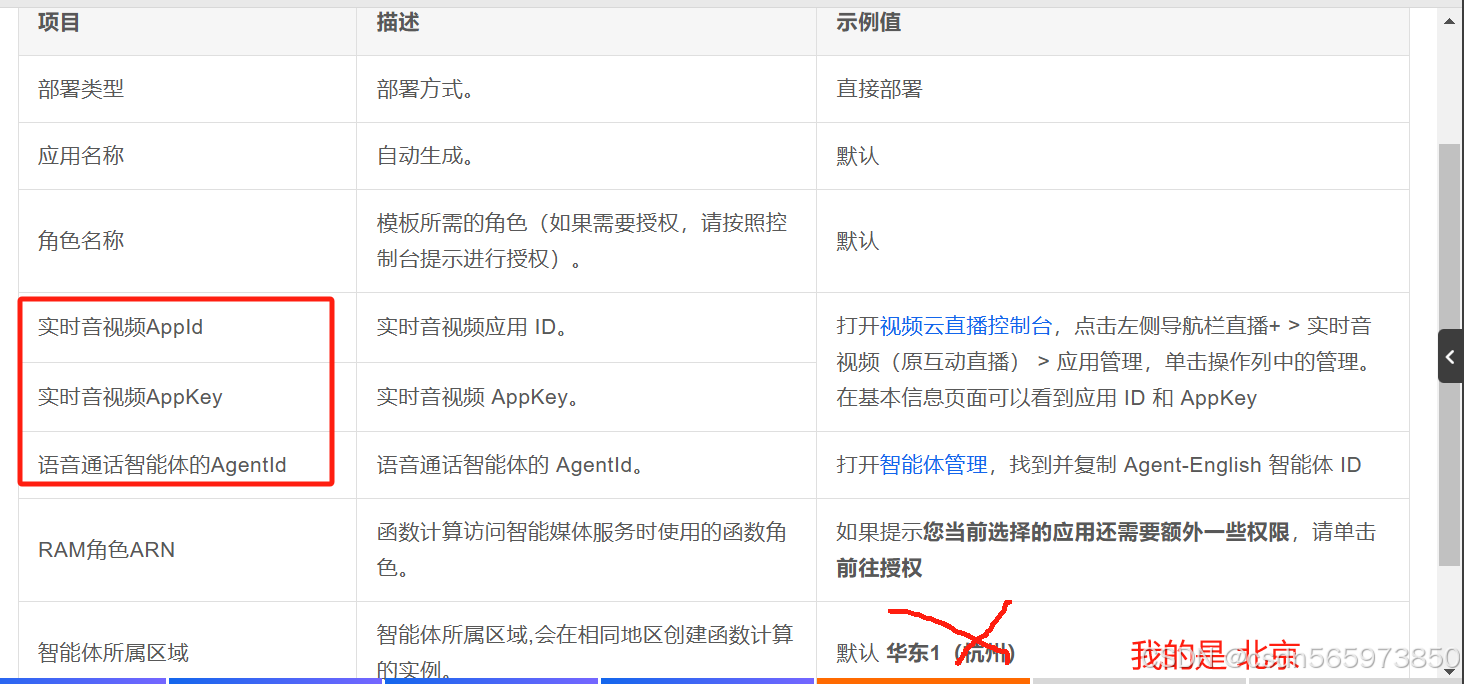Screen dimensions: 1464x684
Task: Click the 描述 column header
Action: pos(398,22)
